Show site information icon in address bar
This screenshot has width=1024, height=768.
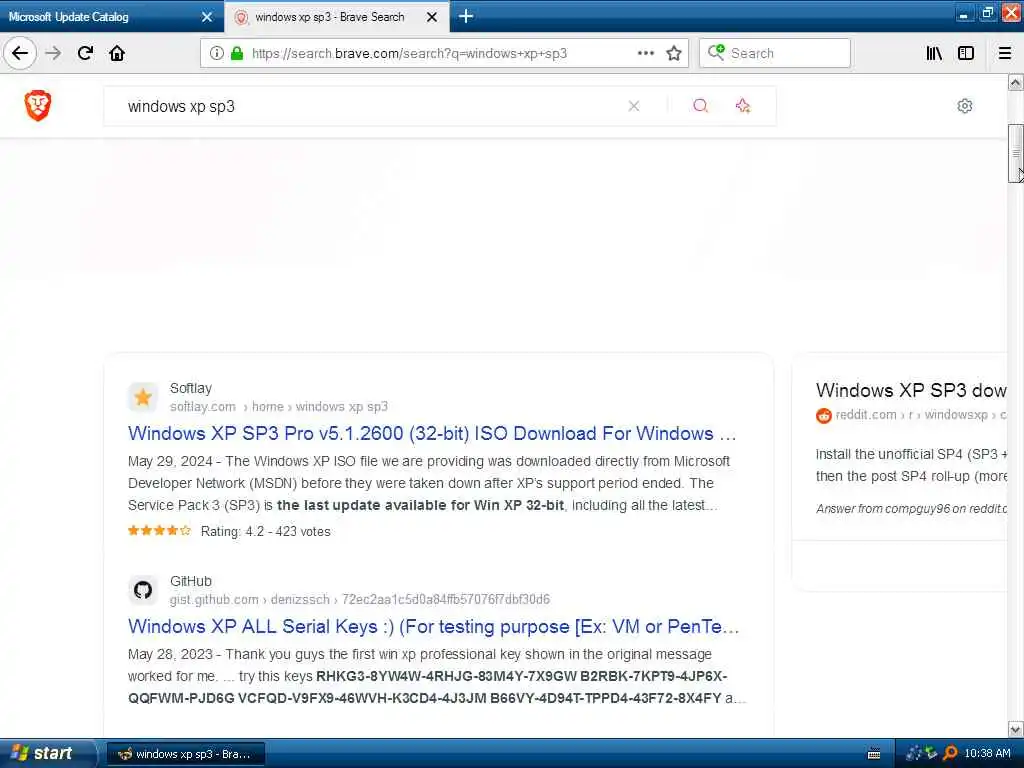pyautogui.click(x=217, y=53)
